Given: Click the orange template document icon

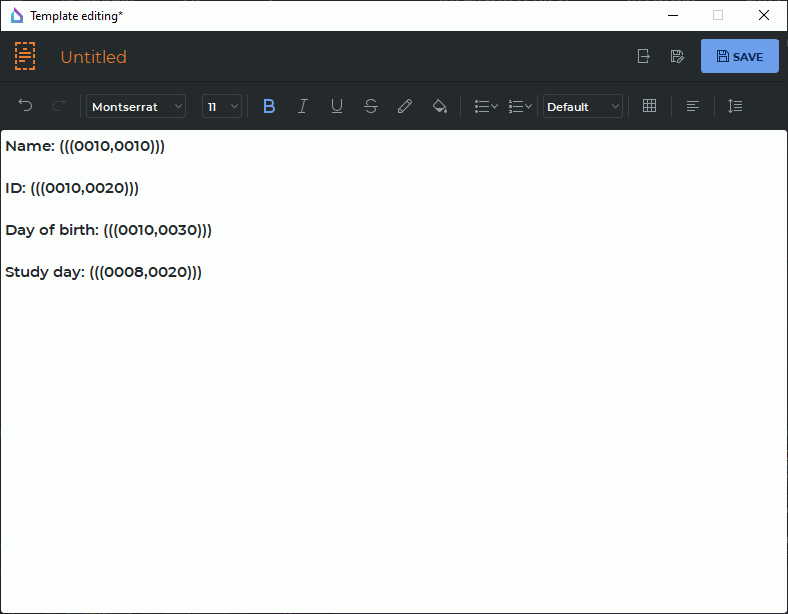Looking at the screenshot, I should (x=25, y=56).
